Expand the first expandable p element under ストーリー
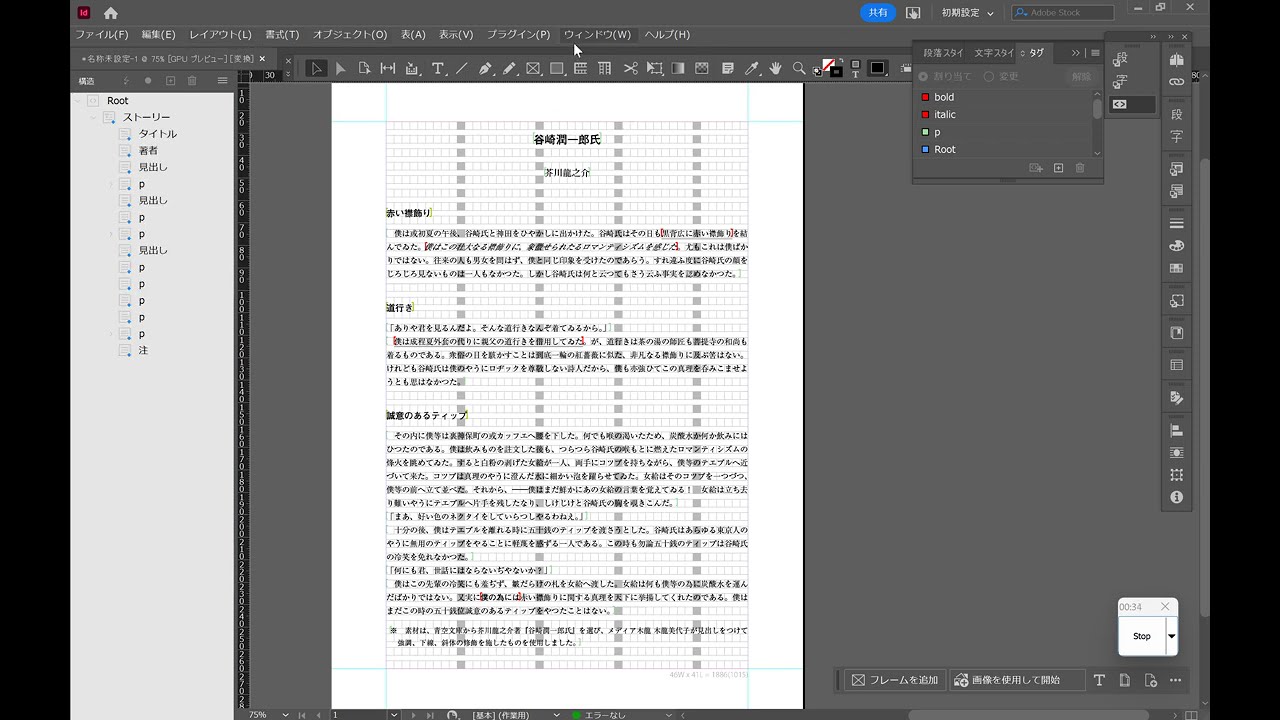The image size is (1280, 720). pyautogui.click(x=111, y=184)
